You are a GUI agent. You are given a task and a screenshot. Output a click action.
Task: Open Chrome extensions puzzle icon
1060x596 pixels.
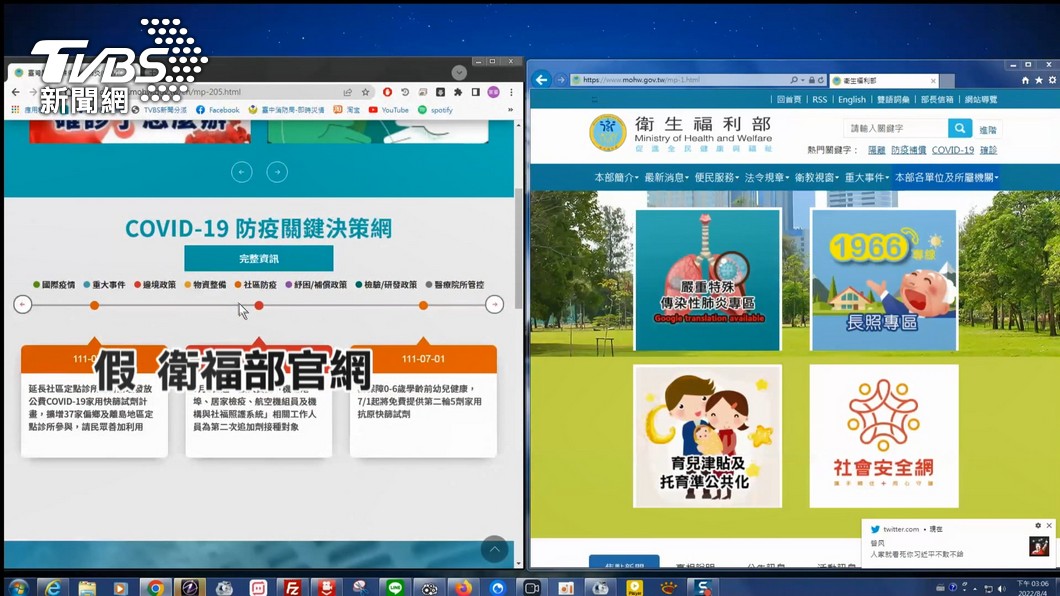[x=458, y=92]
